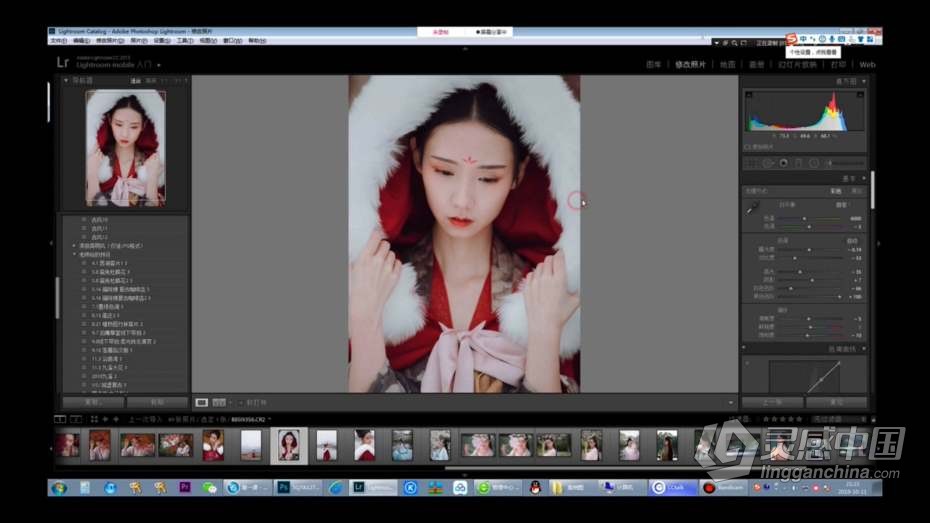The width and height of the screenshot is (930, 523).
Task: Open the main window display icon
Action: pos(60,419)
